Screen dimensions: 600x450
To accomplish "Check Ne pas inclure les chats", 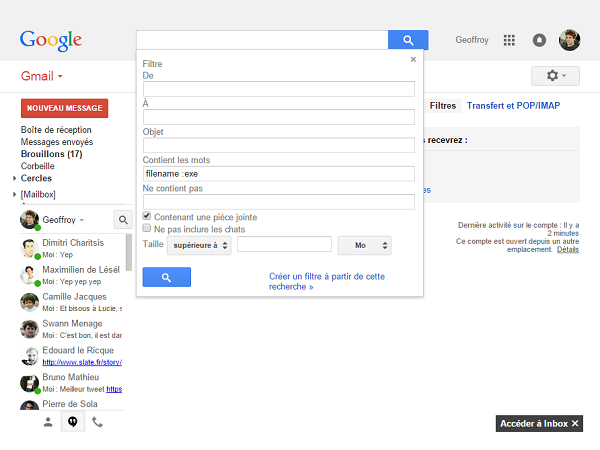I will click(147, 228).
